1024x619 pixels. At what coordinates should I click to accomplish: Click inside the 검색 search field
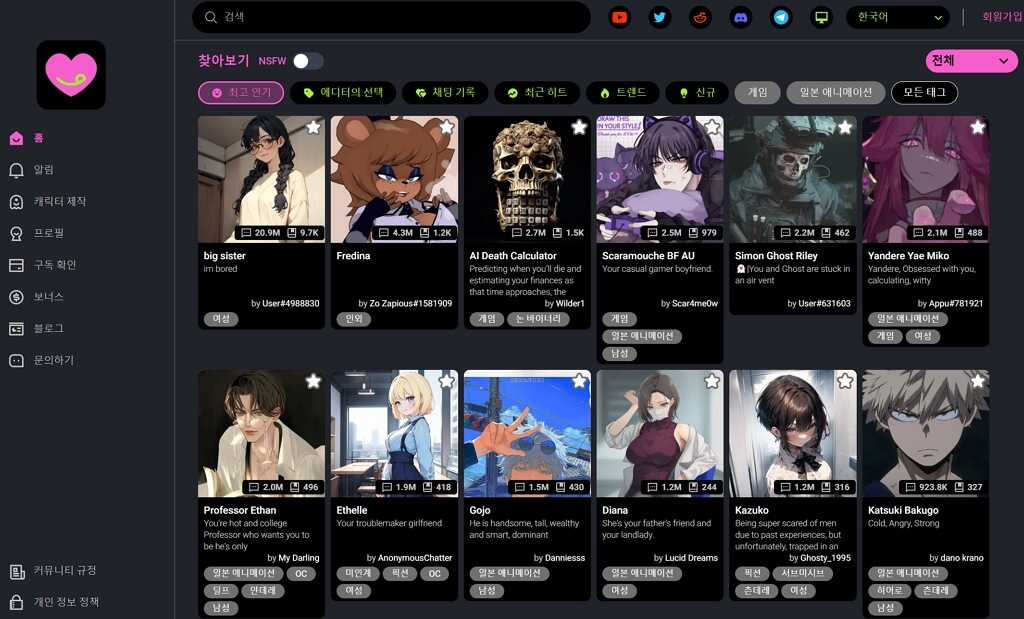click(x=390, y=17)
